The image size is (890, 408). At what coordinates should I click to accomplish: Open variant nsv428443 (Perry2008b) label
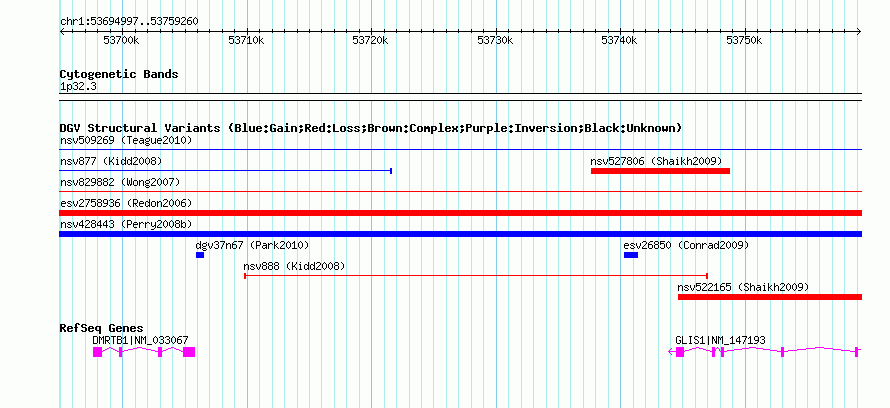coord(126,224)
